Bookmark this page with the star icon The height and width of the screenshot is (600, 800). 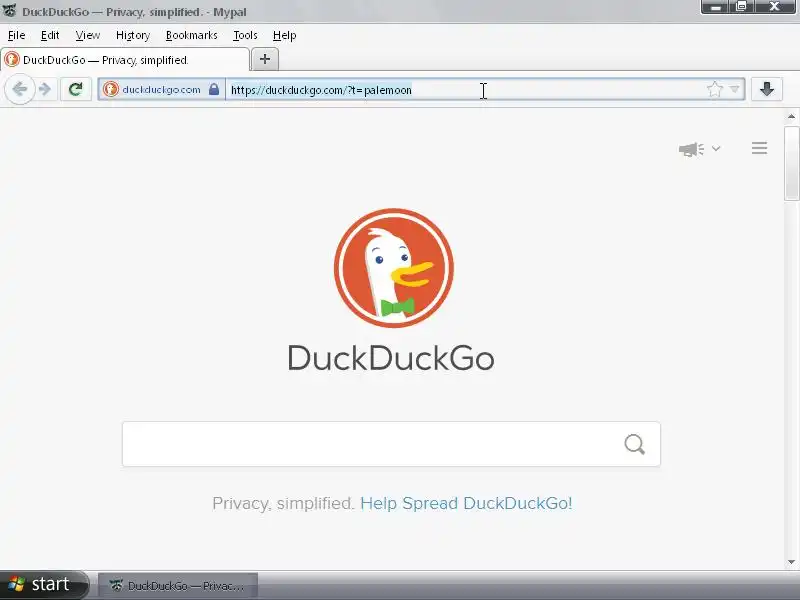tap(715, 89)
